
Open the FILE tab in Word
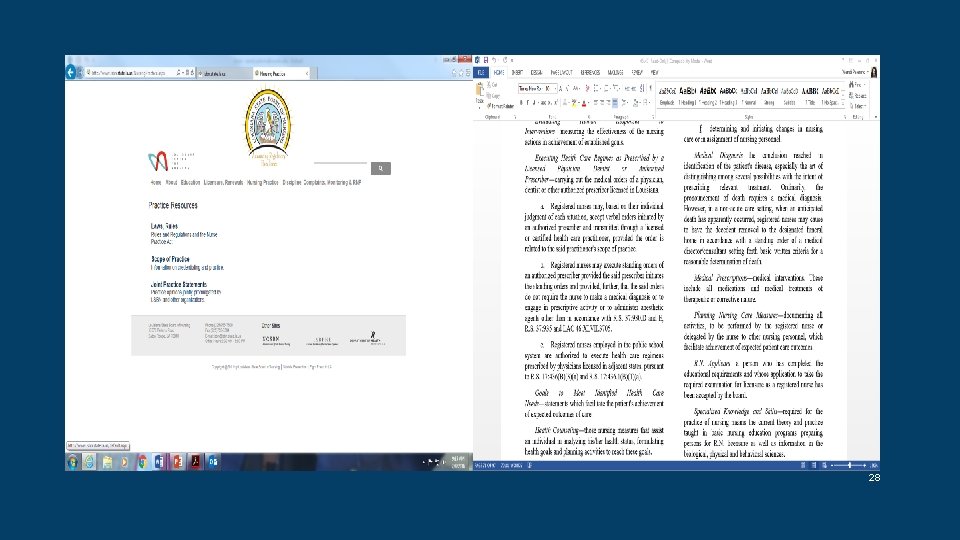point(481,72)
